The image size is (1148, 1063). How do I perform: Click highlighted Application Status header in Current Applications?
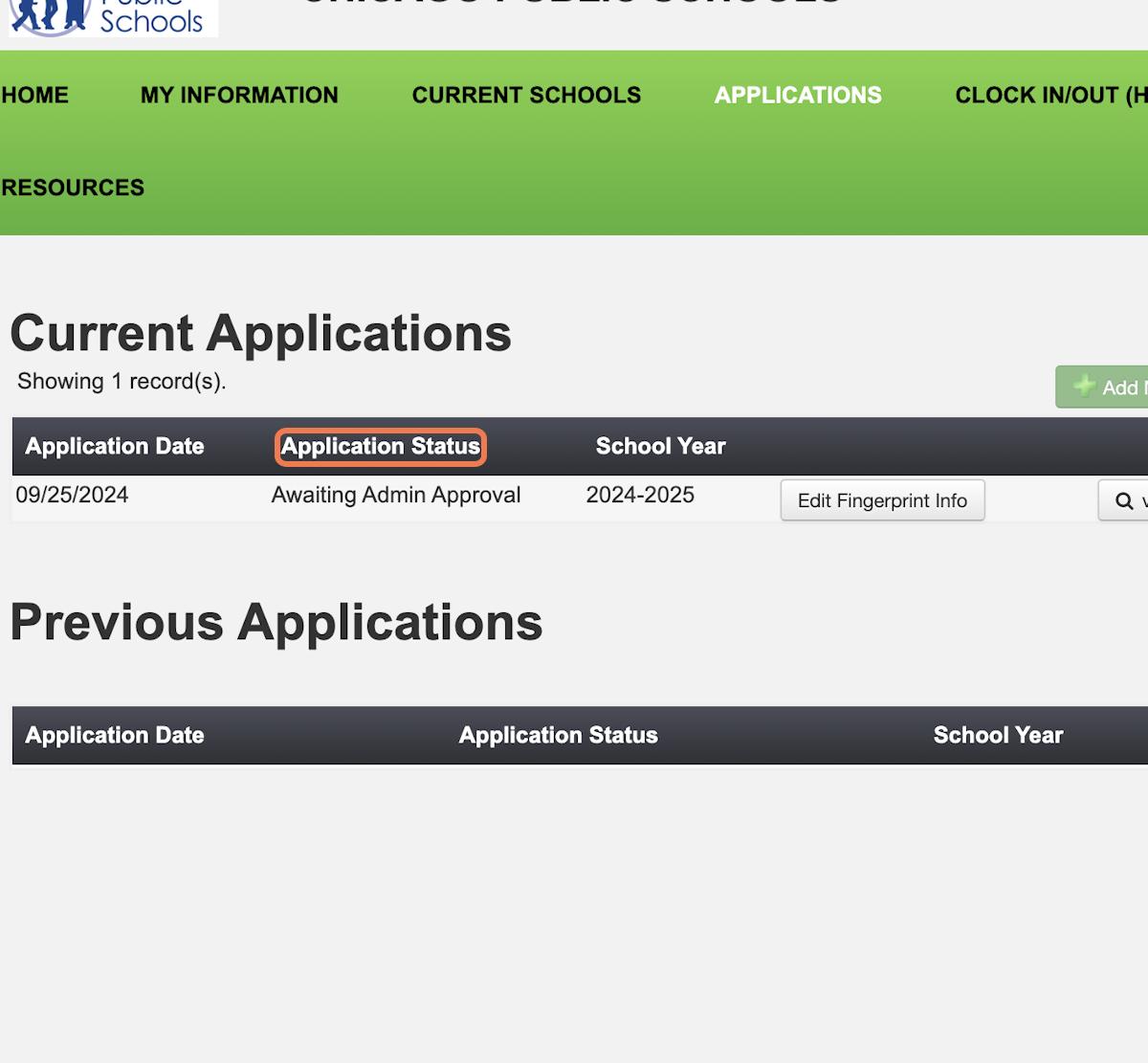(x=381, y=447)
